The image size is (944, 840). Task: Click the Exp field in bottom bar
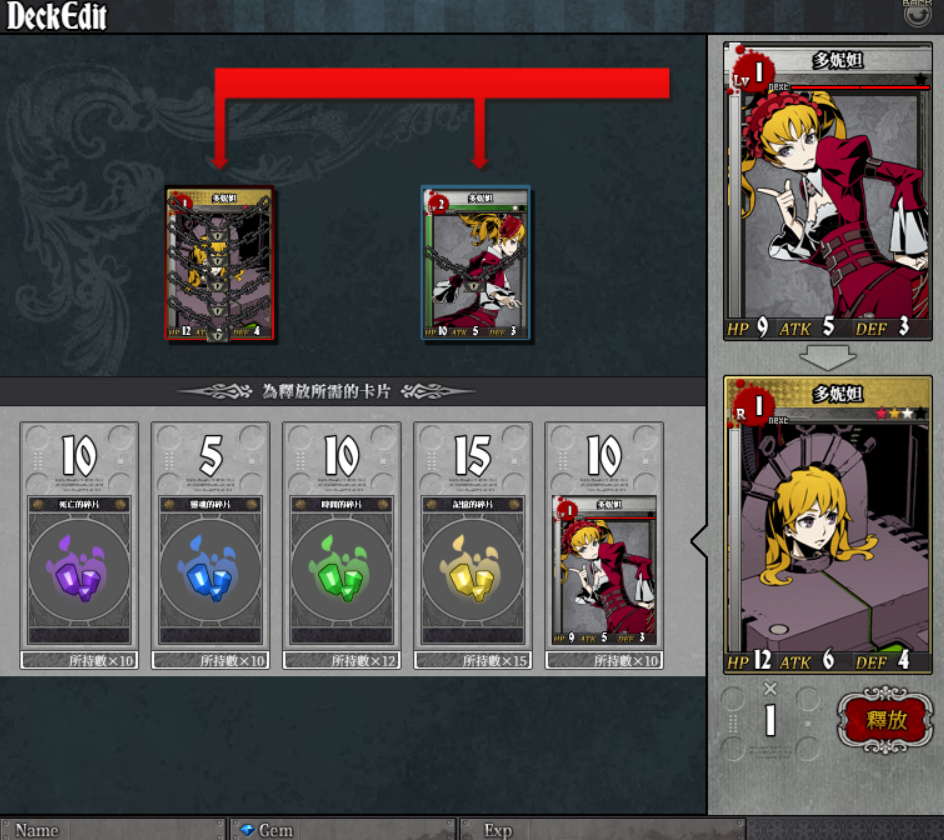pos(602,830)
